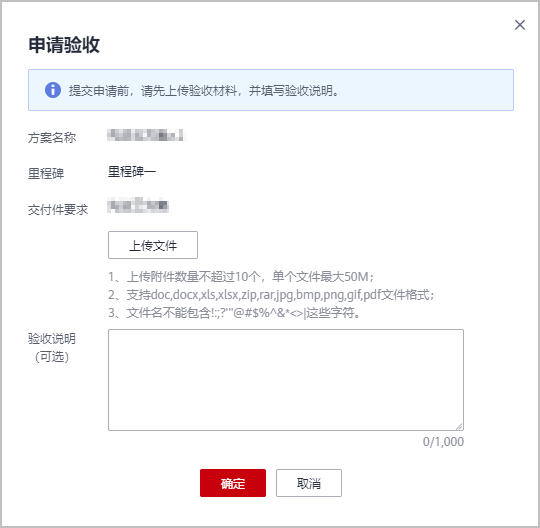540x528 pixels.
Task: Click the 里程碑 field label
Action: coord(46,174)
